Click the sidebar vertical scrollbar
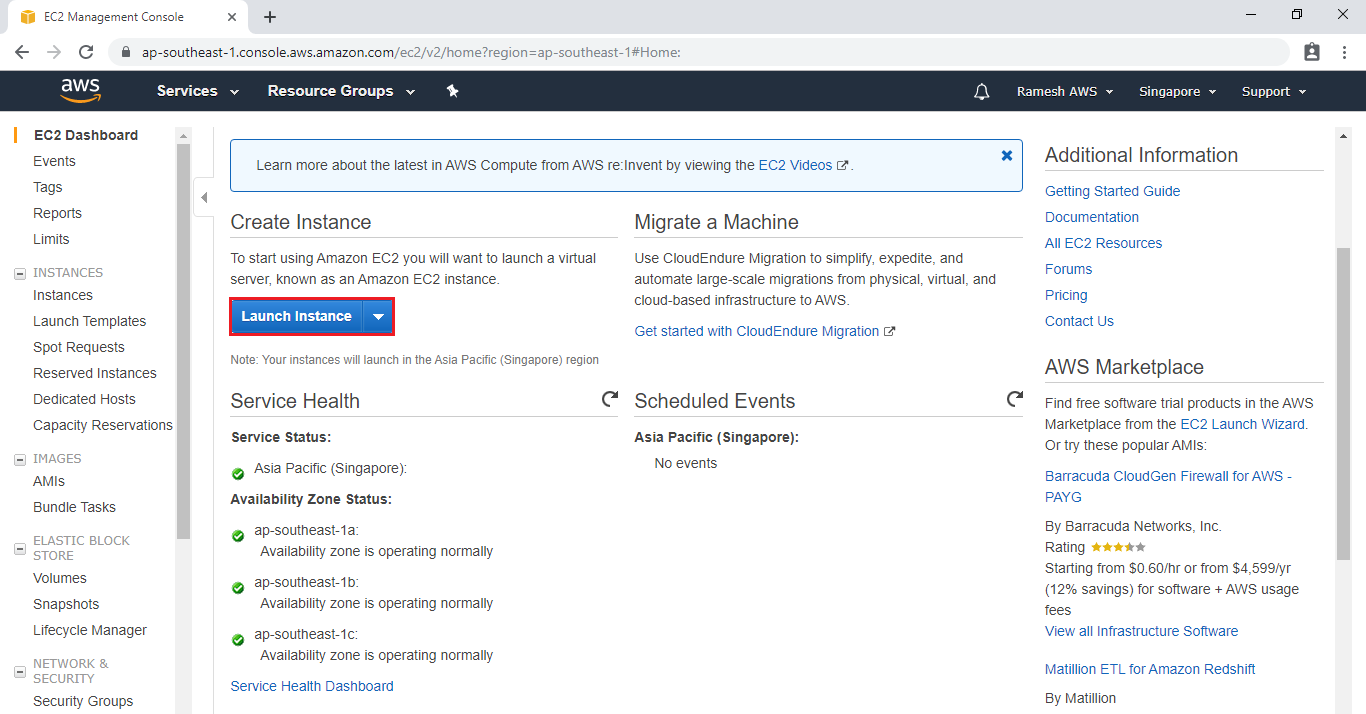The height and width of the screenshot is (714, 1366). pos(183,340)
